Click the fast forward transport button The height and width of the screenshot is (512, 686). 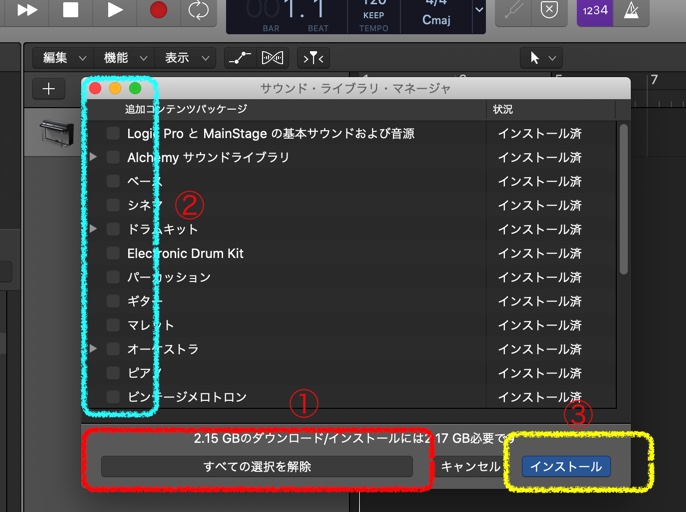click(x=27, y=10)
